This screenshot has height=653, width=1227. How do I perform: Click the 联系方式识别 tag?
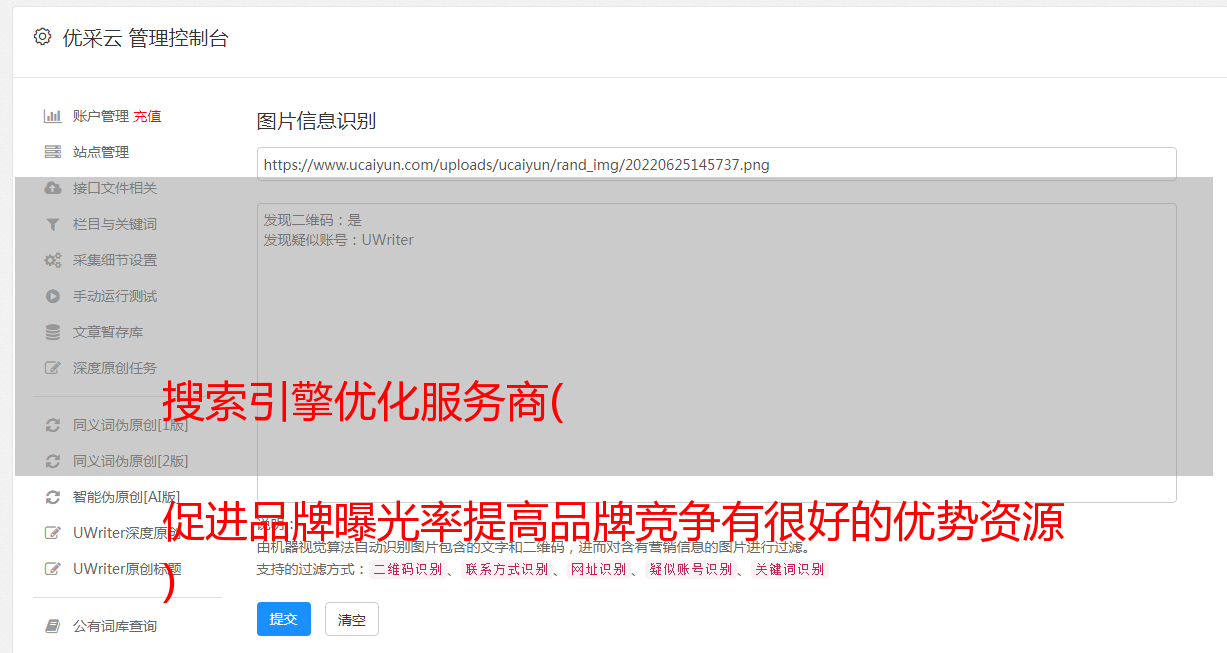pyautogui.click(x=506, y=569)
